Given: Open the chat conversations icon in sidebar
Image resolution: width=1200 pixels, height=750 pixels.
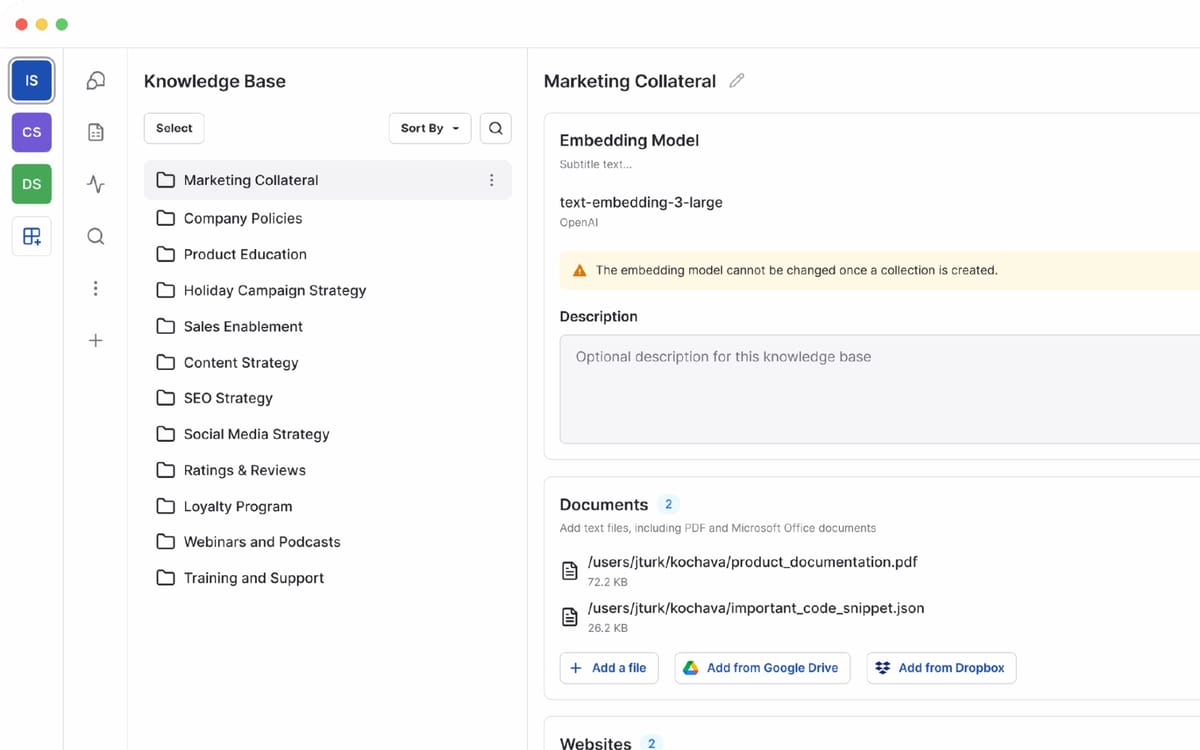Looking at the screenshot, I should pyautogui.click(x=96, y=81).
